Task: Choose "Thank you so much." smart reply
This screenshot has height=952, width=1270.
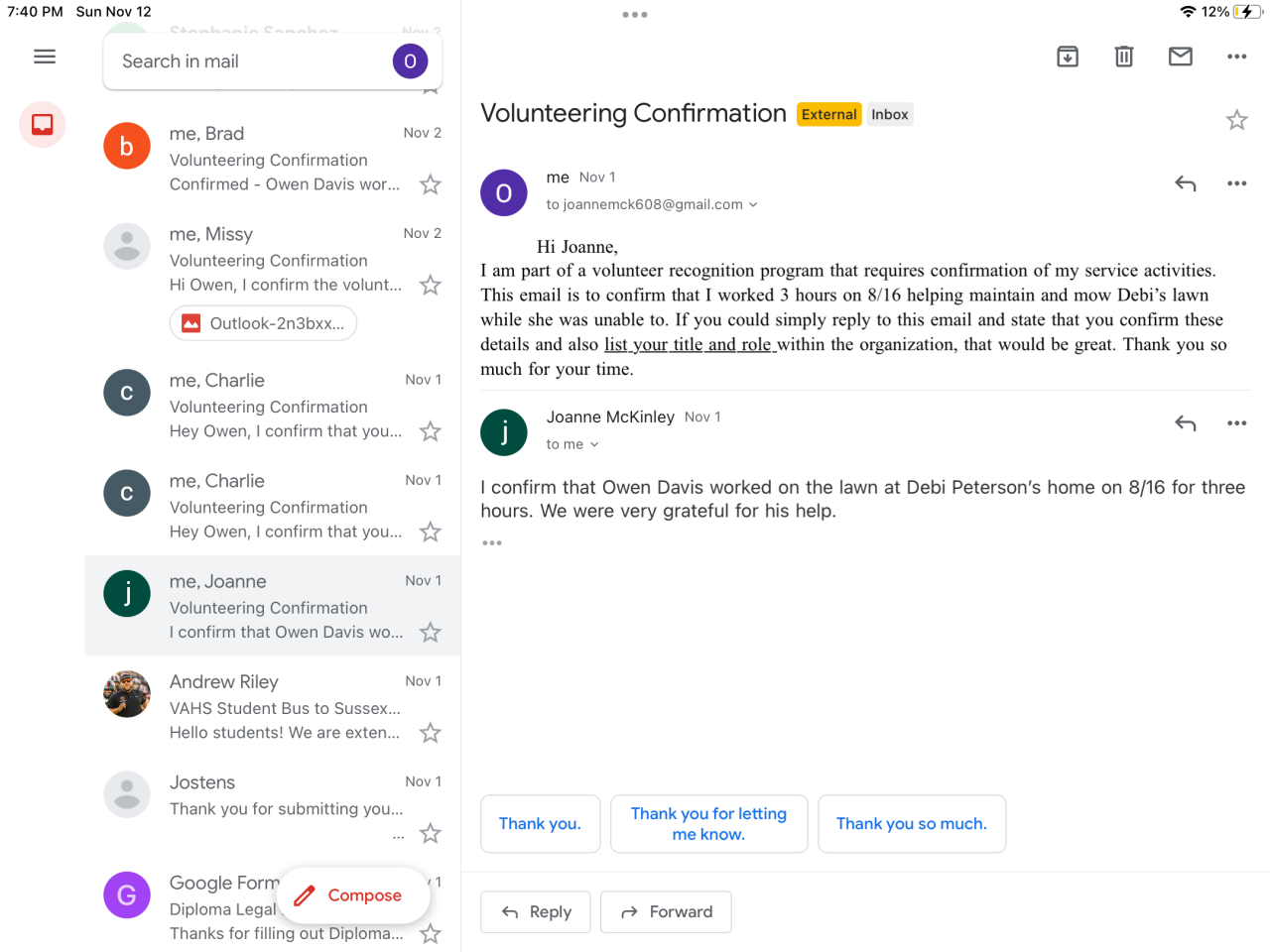Action: tap(911, 824)
